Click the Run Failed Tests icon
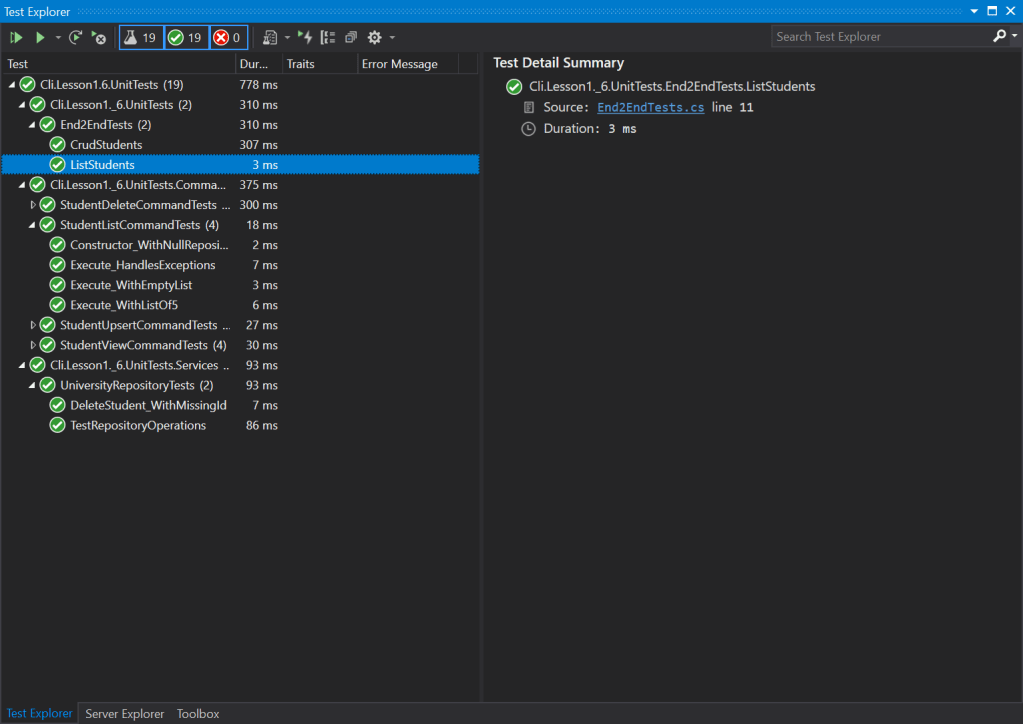Image resolution: width=1023 pixels, height=724 pixels. coord(98,37)
